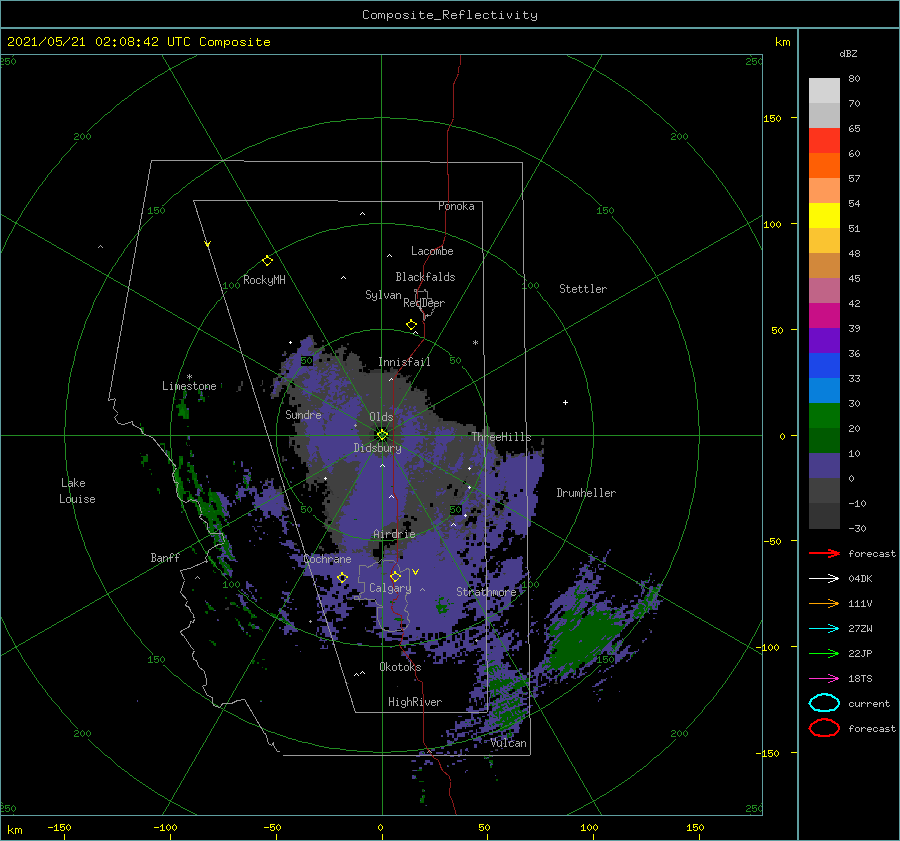The width and height of the screenshot is (900, 841).
Task: Click the 150 tick on right axis
Action: (772, 118)
